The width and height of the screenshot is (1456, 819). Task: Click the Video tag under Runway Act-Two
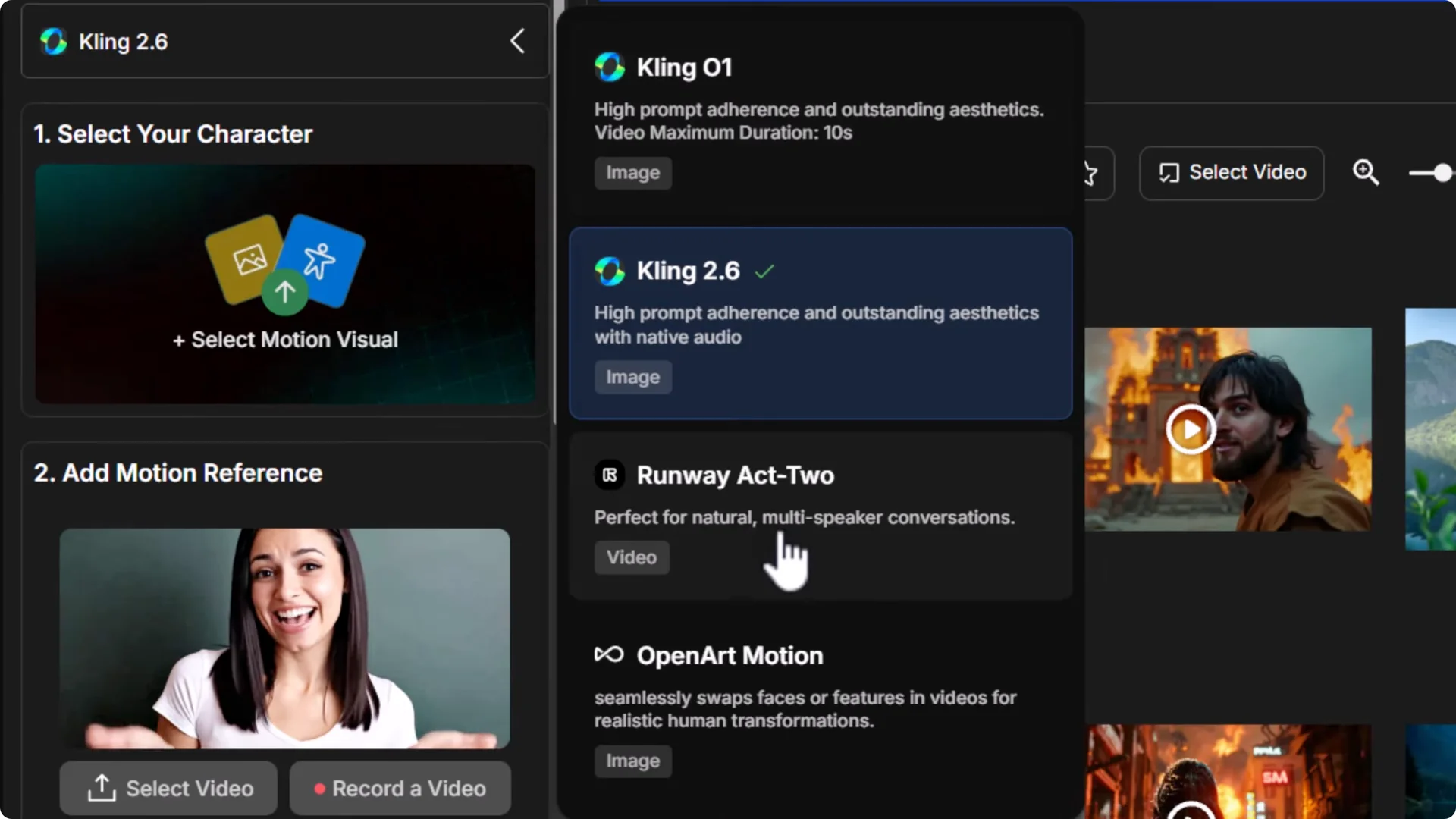click(631, 557)
